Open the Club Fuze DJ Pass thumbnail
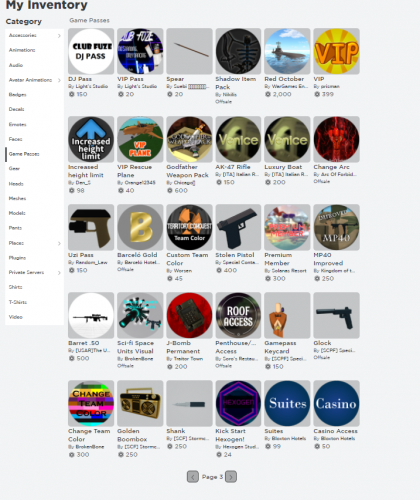 click(x=91, y=51)
